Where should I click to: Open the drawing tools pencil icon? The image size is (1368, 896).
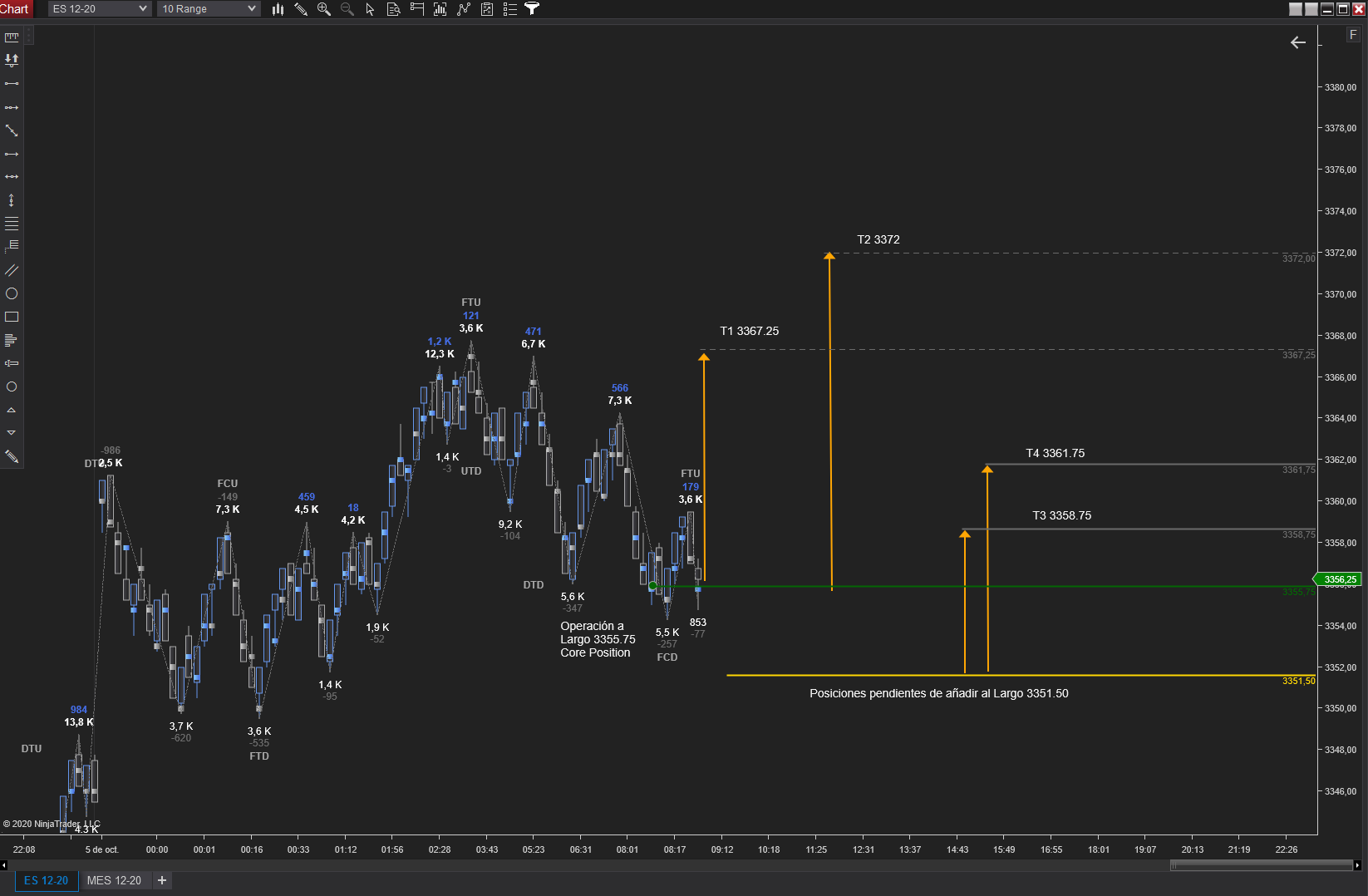301,9
